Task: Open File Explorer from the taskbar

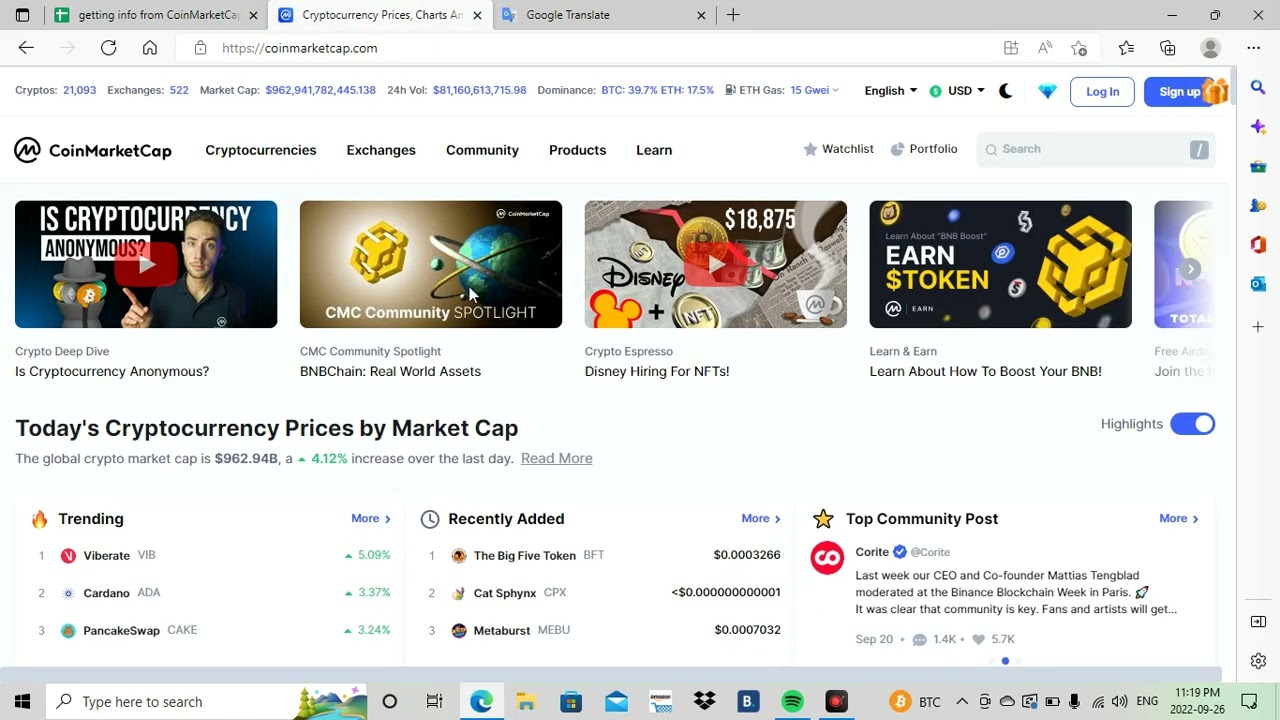Action: pyautogui.click(x=526, y=701)
